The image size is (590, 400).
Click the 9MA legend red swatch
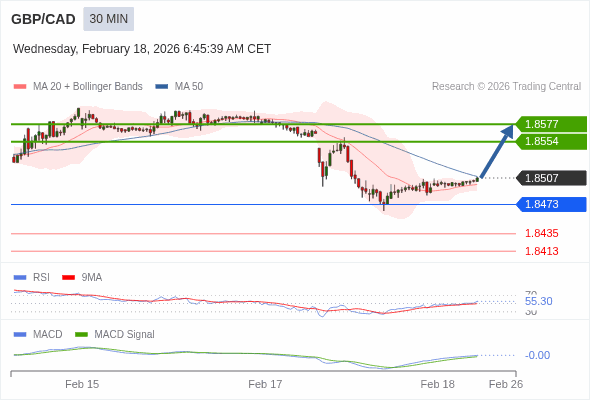click(x=68, y=278)
